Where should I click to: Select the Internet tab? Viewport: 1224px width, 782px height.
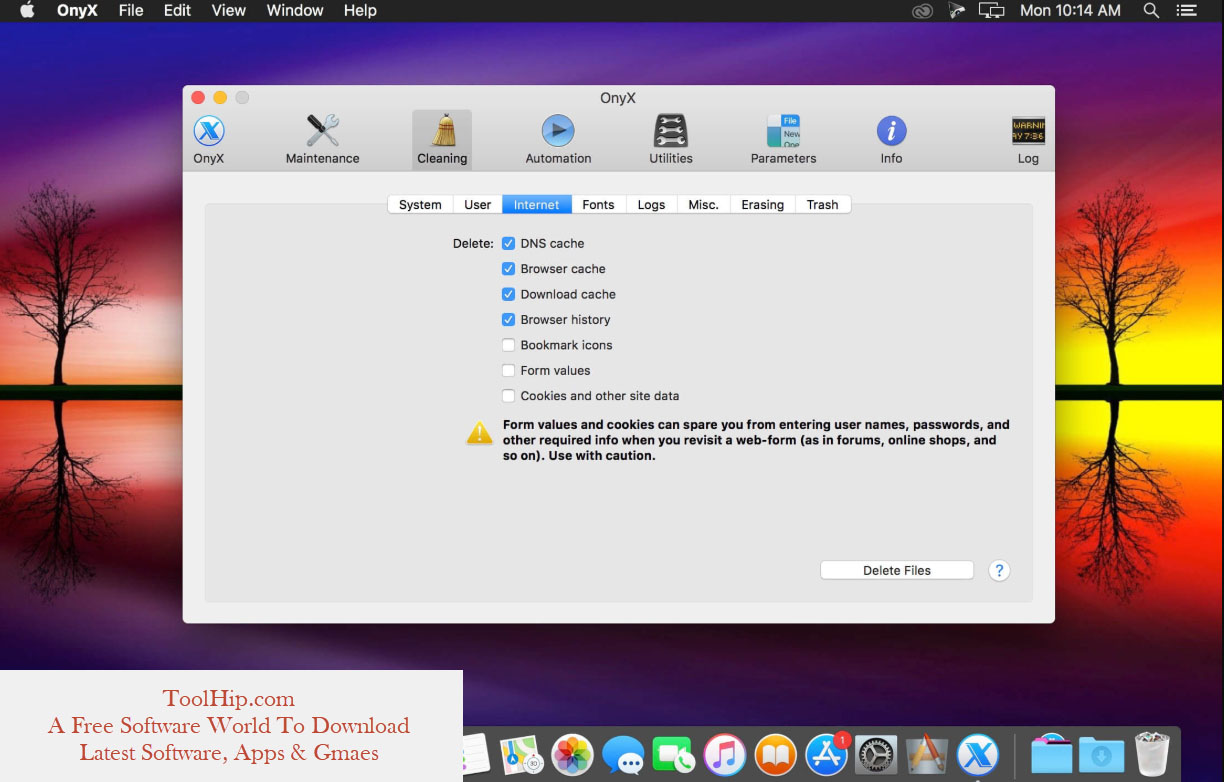pyautogui.click(x=537, y=204)
